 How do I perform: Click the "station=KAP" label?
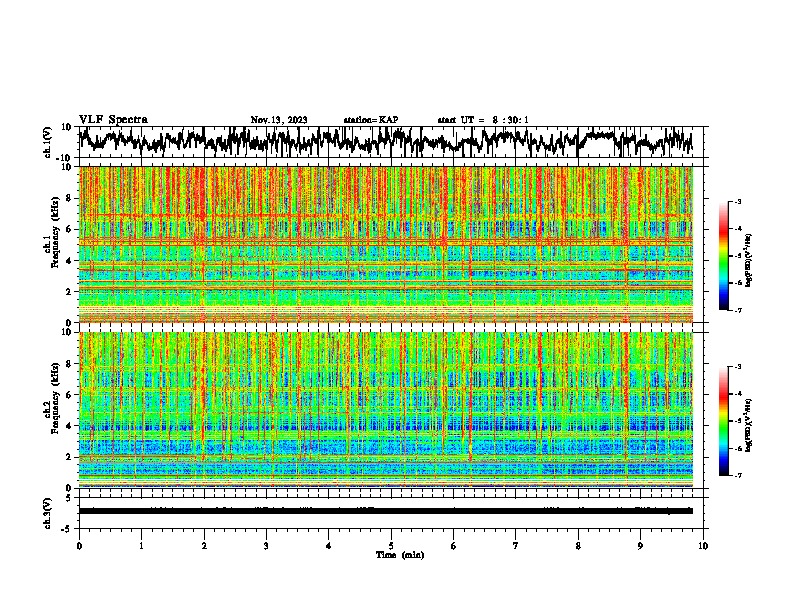pos(371,120)
